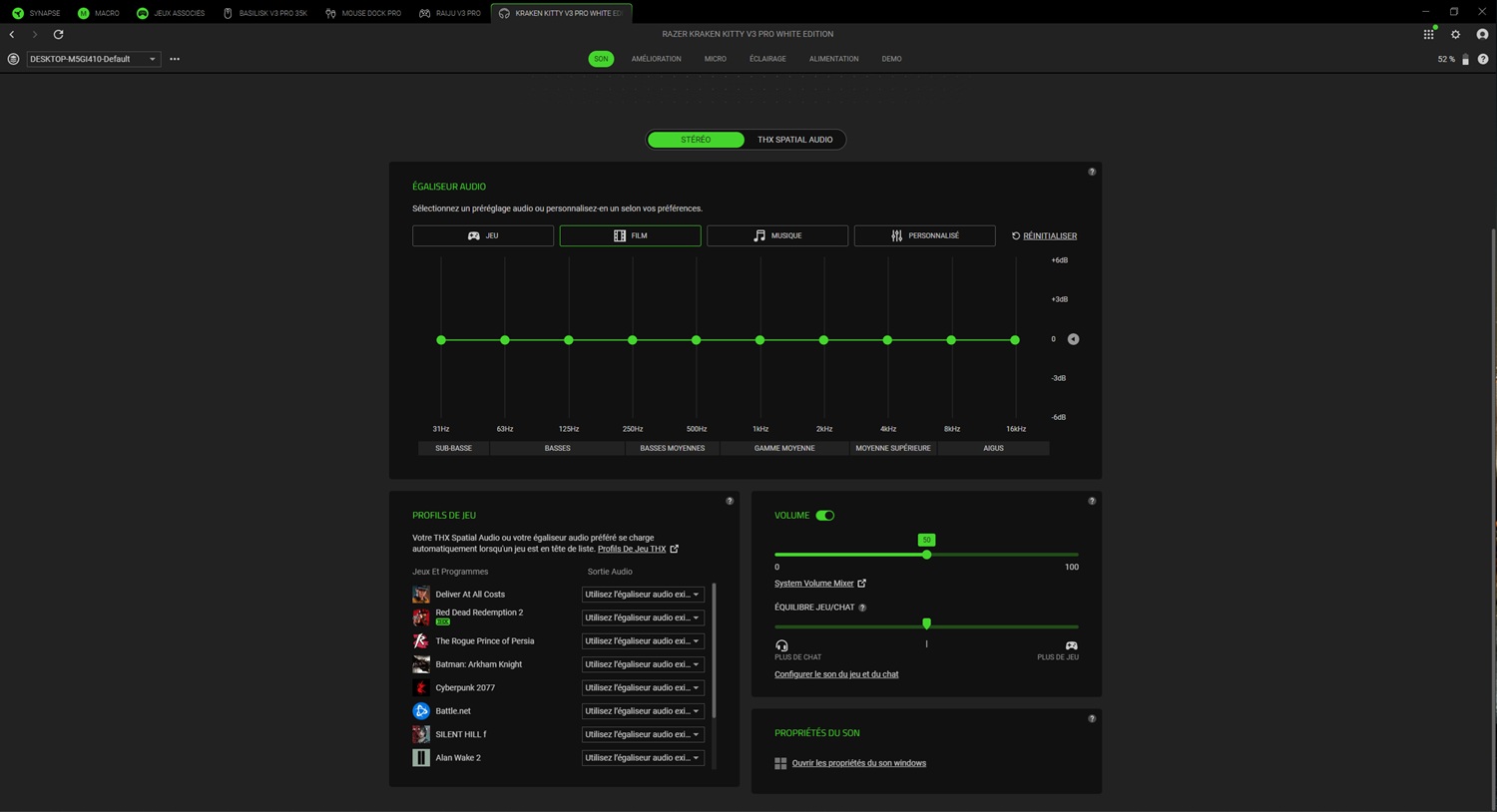
Task: Click the volume slider handle at 50
Action: click(926, 555)
